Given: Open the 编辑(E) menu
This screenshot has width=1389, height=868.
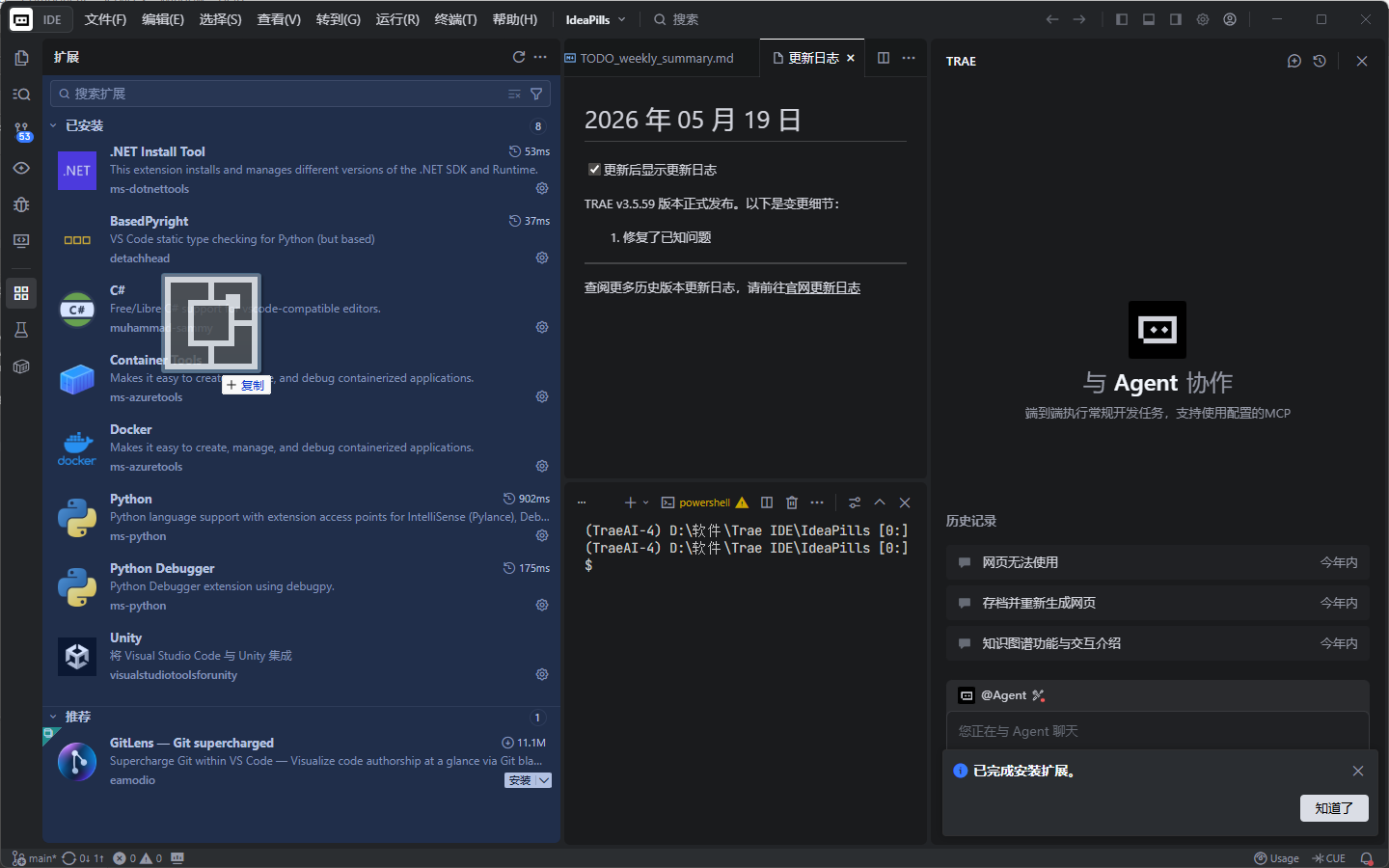Looking at the screenshot, I should [163, 19].
